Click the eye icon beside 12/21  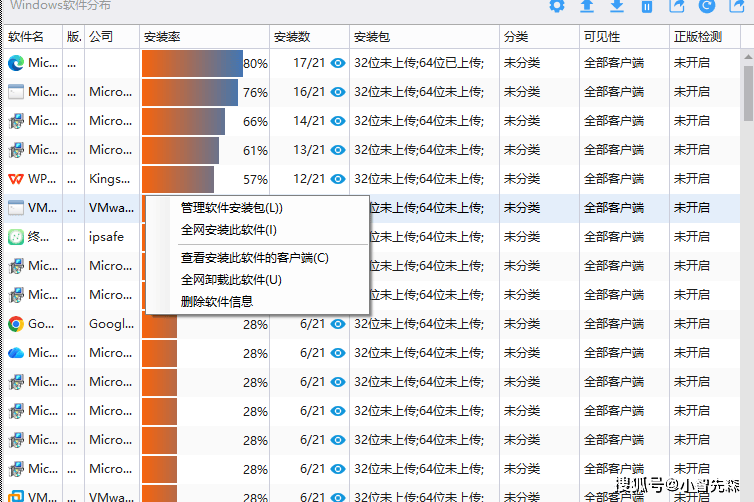pos(338,180)
